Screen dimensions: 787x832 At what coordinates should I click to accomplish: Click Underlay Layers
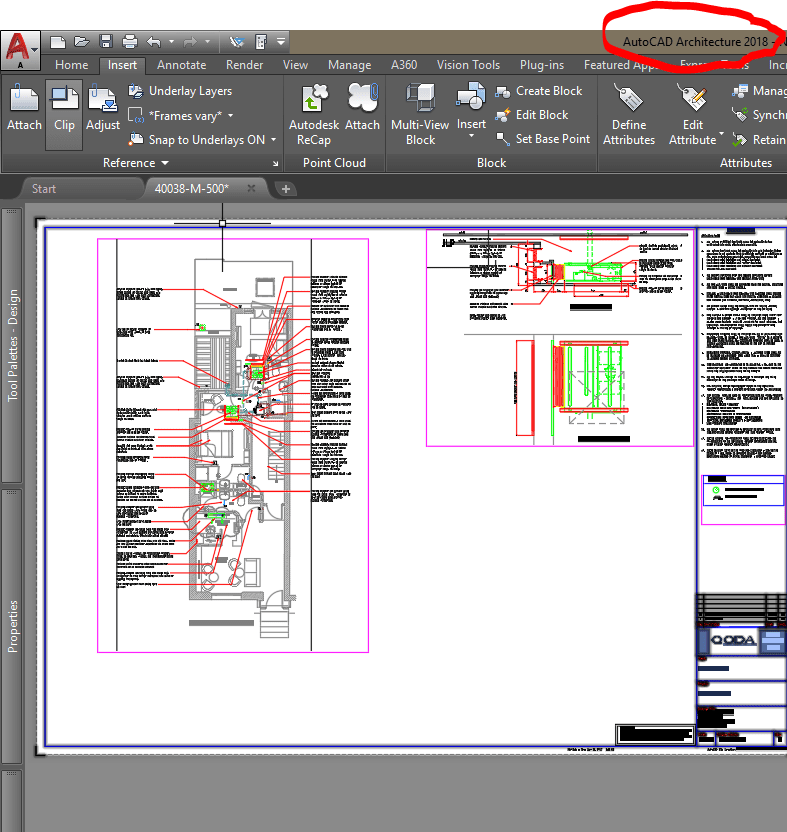point(180,91)
